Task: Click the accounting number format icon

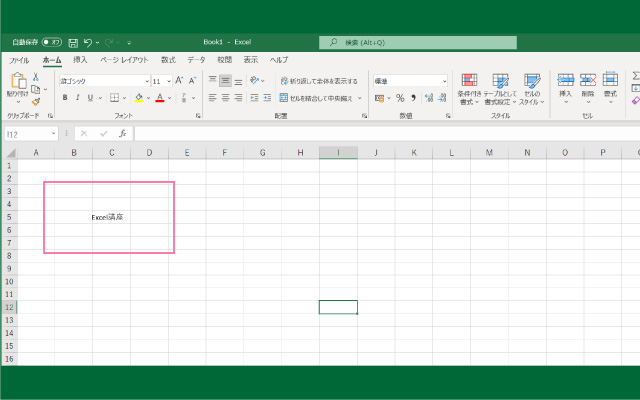Action: coord(380,98)
